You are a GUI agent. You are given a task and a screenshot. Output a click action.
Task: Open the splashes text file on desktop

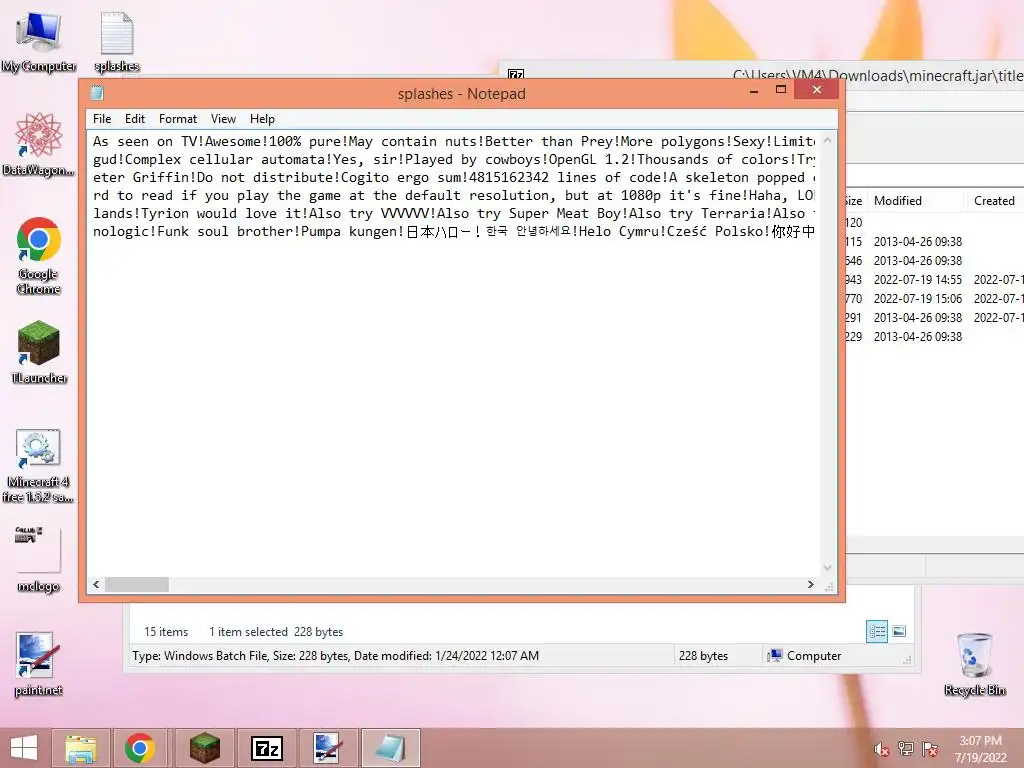click(x=117, y=41)
